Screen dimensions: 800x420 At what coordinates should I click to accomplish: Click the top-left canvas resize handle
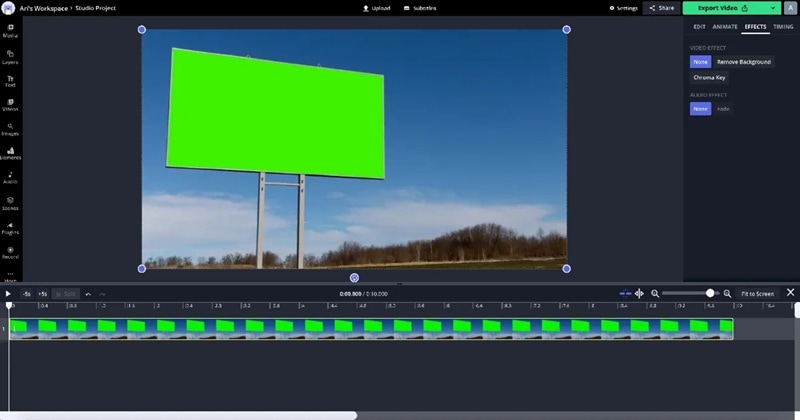[142, 30]
